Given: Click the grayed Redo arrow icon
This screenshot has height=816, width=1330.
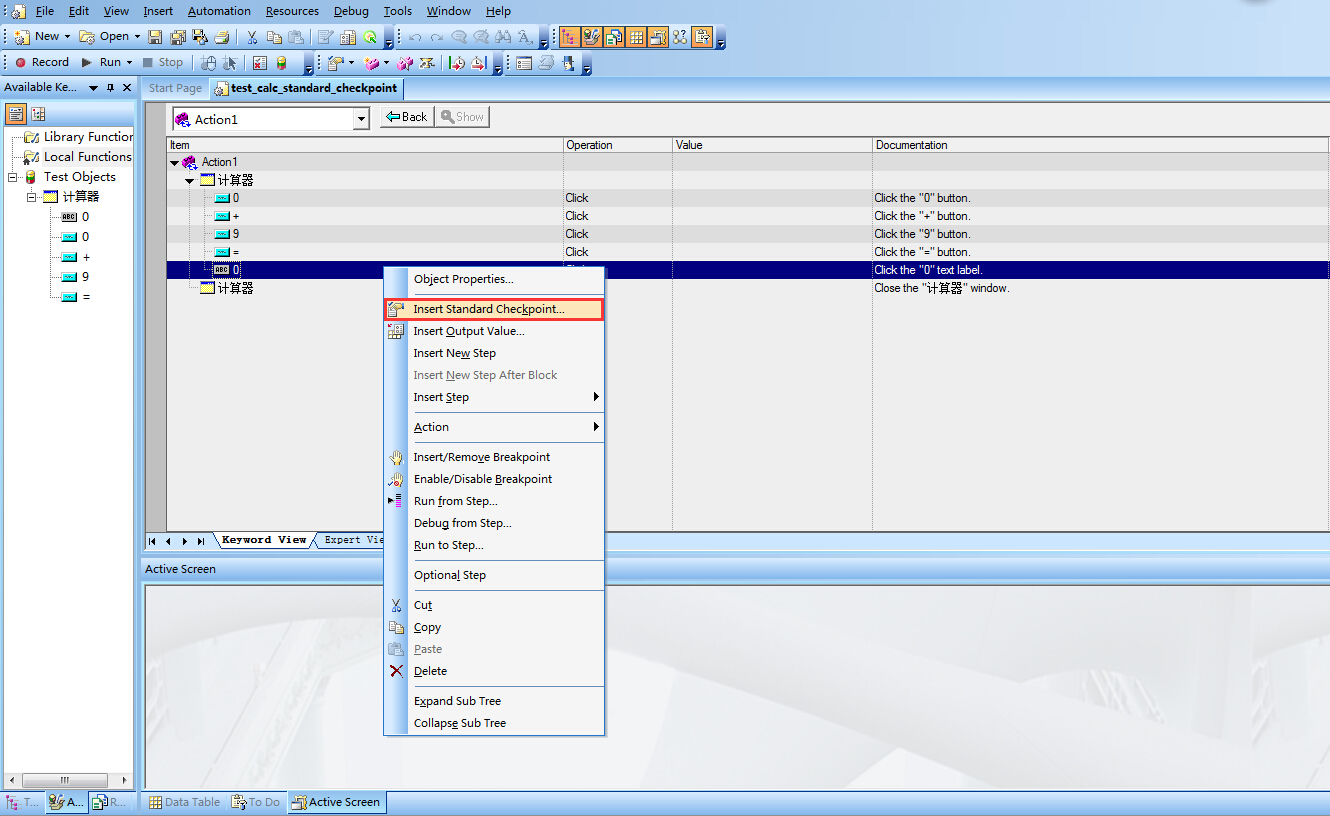Looking at the screenshot, I should click(437, 36).
